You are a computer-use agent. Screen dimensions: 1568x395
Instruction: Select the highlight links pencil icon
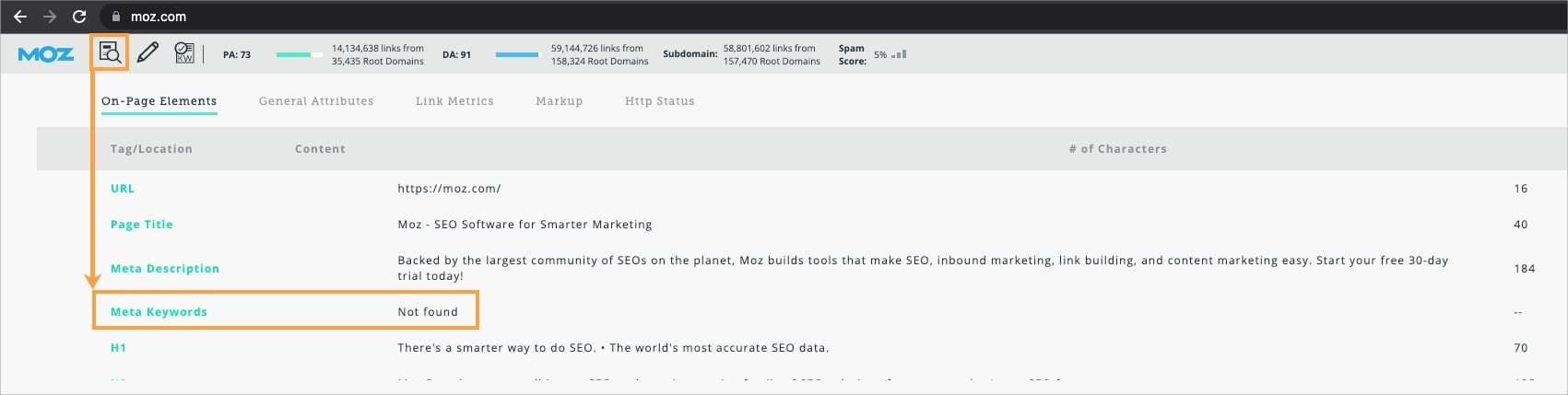[147, 52]
